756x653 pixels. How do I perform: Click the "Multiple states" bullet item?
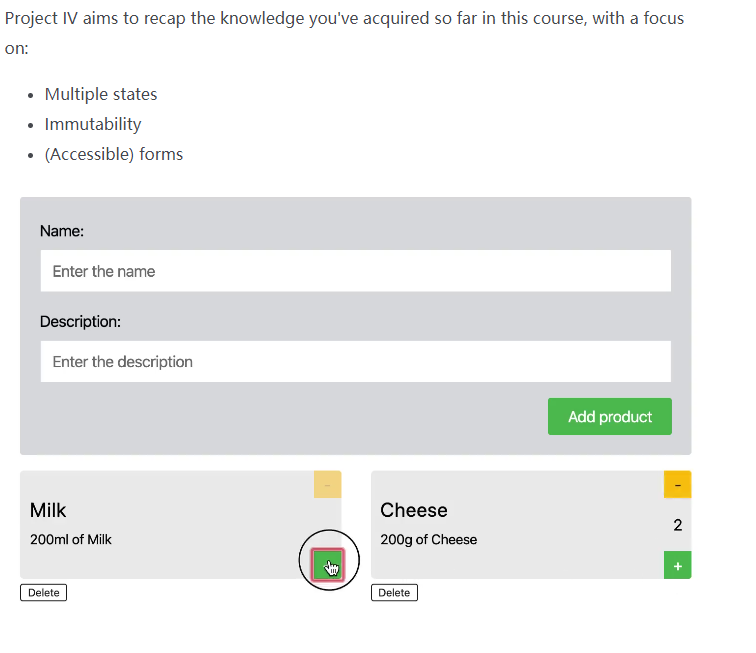(101, 94)
